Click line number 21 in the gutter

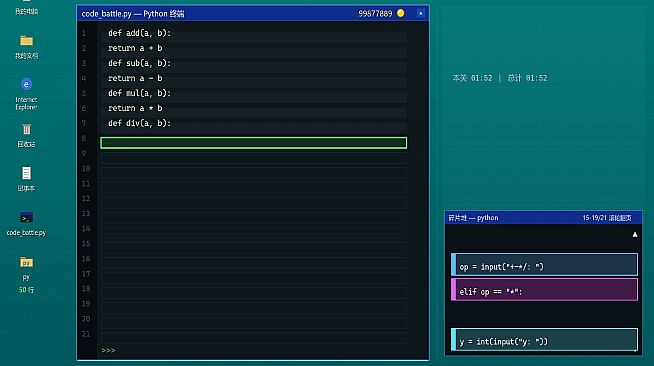86,334
